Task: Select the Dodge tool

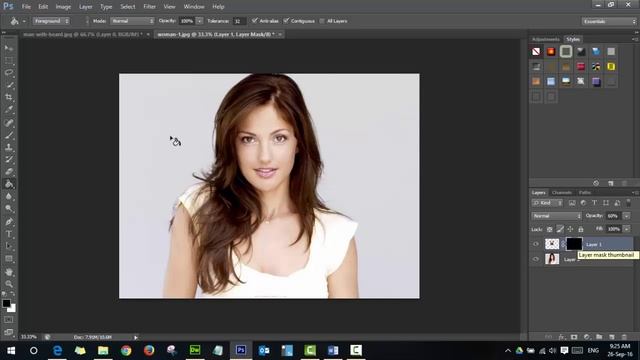Action: tap(9, 209)
